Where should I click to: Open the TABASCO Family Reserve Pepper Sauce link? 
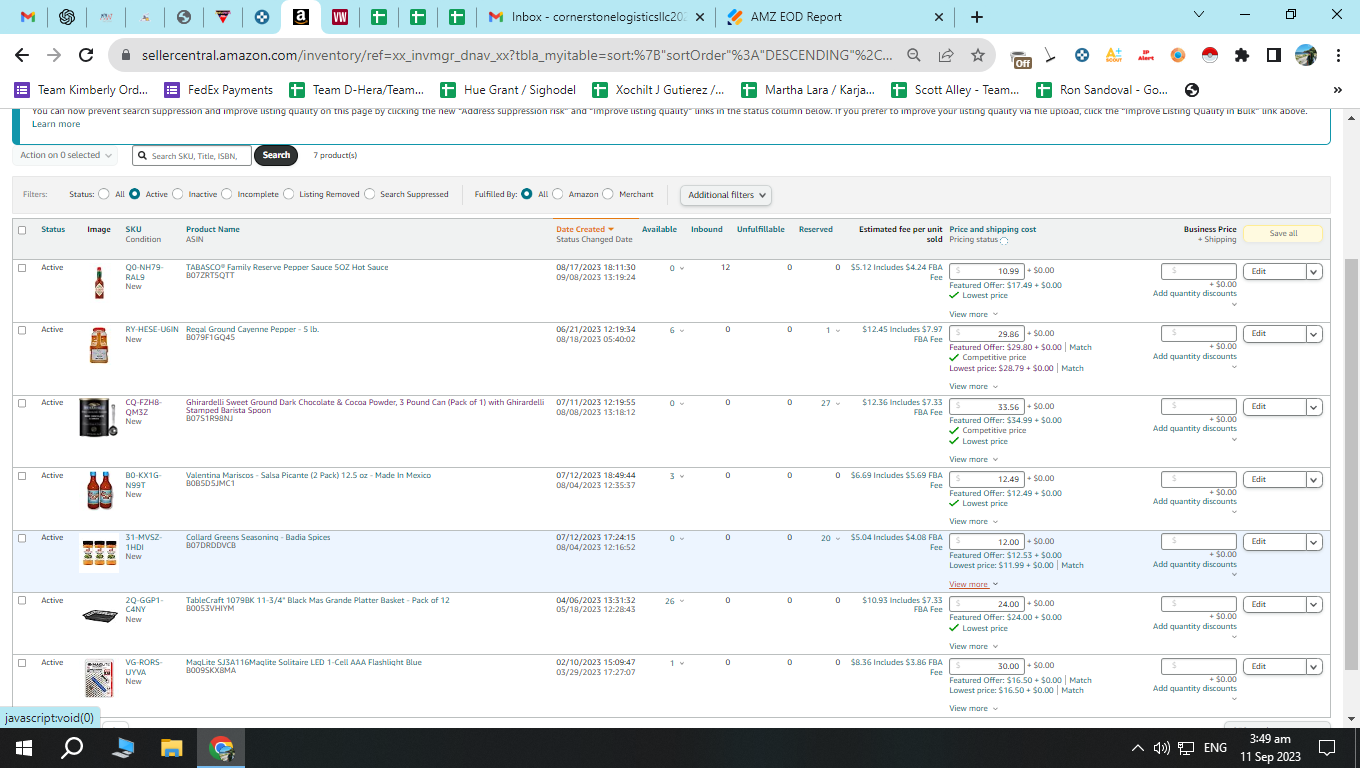(287, 267)
